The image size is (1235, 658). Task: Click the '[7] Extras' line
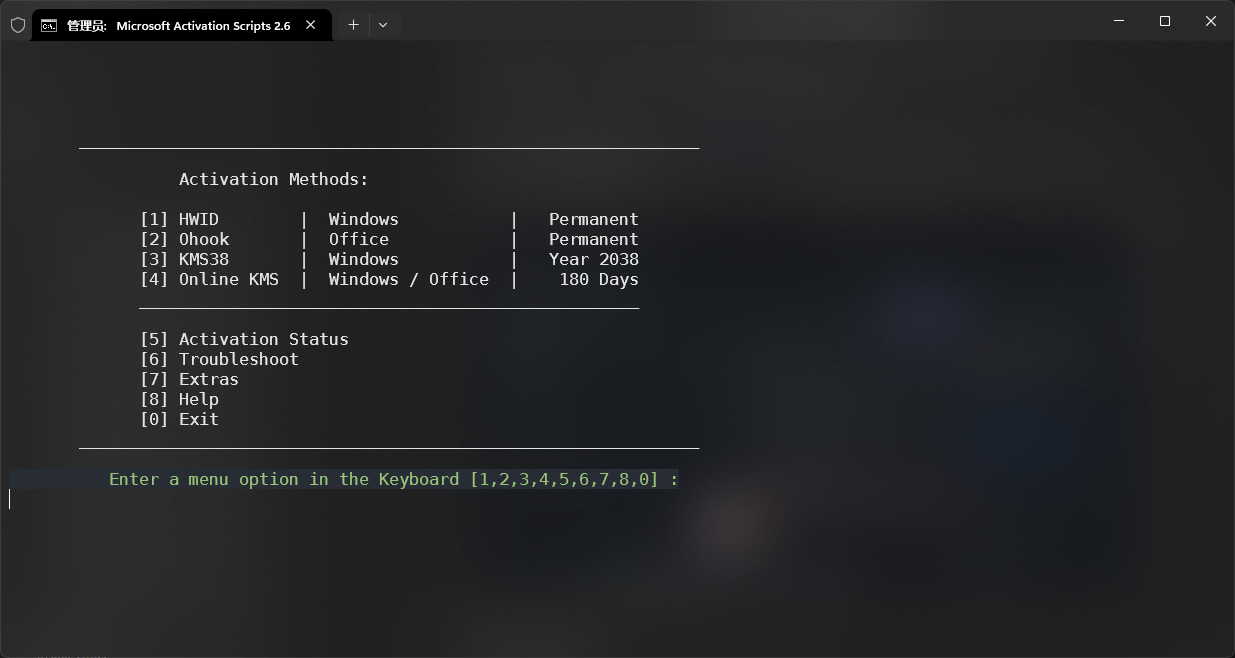(189, 380)
